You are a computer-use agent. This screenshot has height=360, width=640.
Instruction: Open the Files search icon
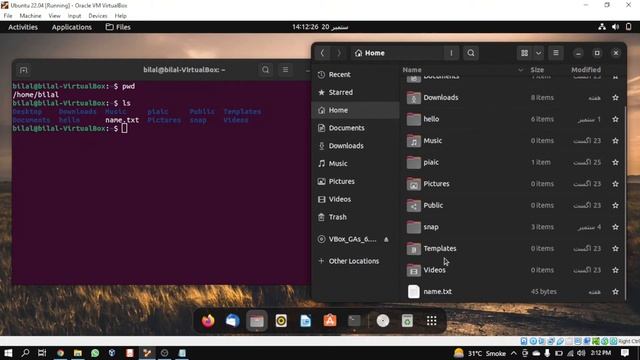(x=471, y=53)
